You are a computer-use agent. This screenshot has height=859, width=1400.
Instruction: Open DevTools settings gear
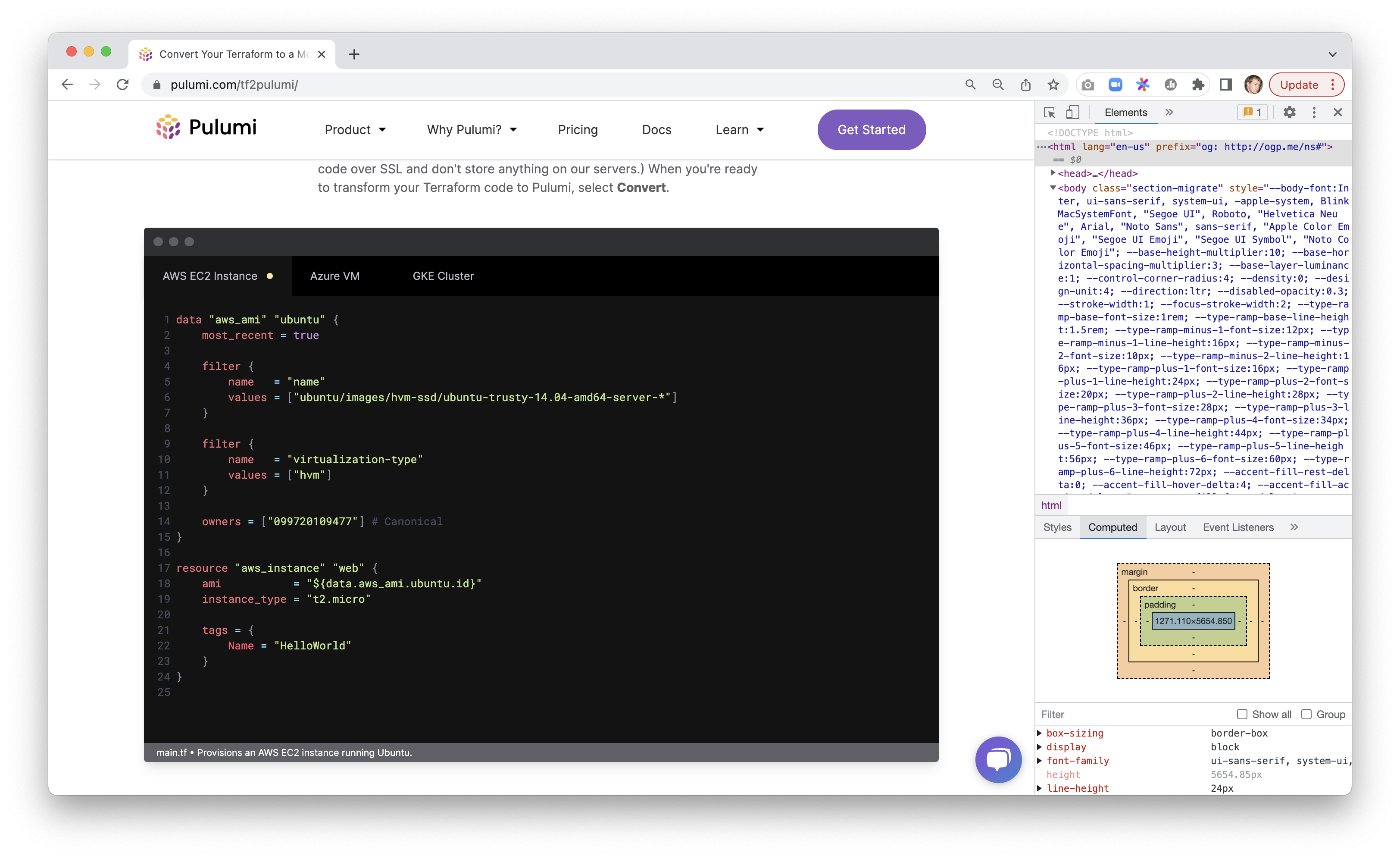tap(1289, 113)
